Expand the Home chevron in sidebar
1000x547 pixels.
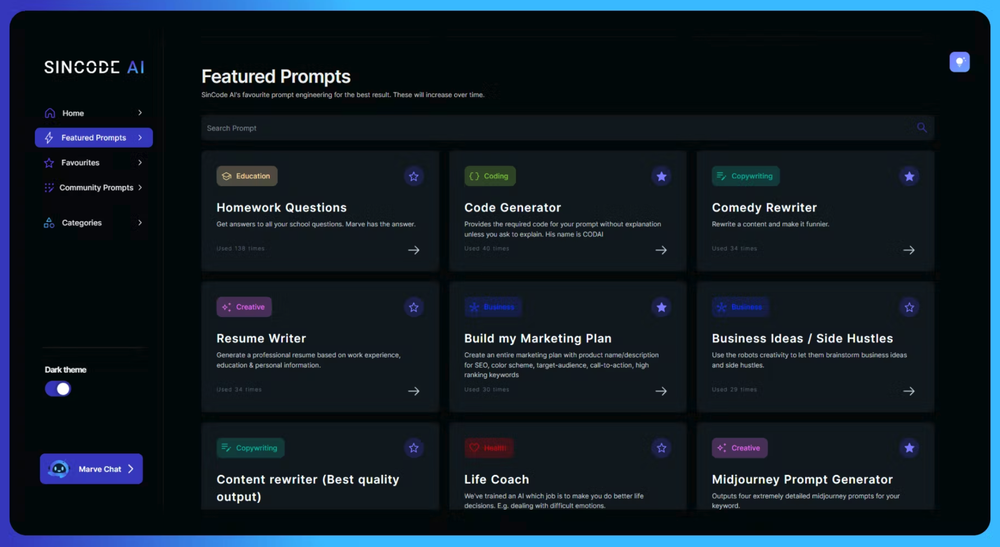pos(140,113)
